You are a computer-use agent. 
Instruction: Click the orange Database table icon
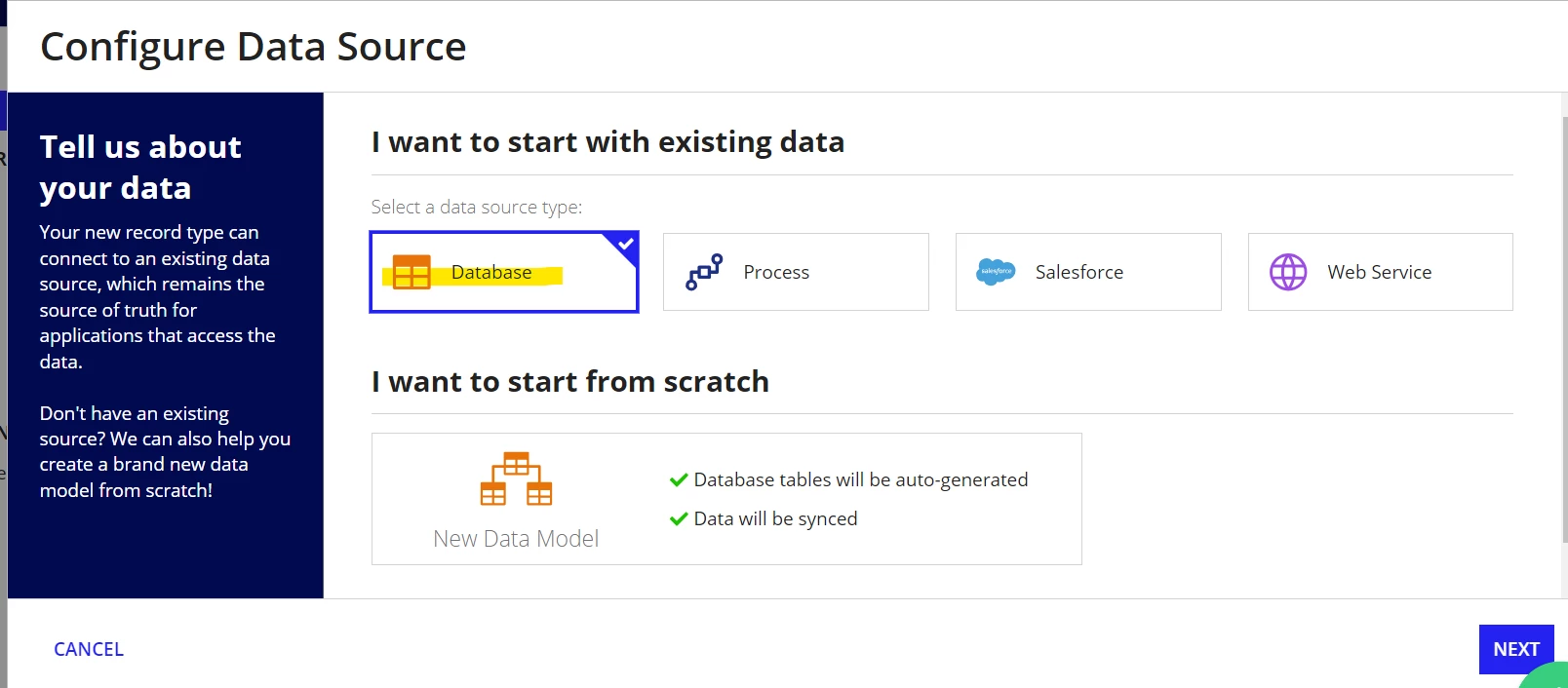[x=411, y=272]
